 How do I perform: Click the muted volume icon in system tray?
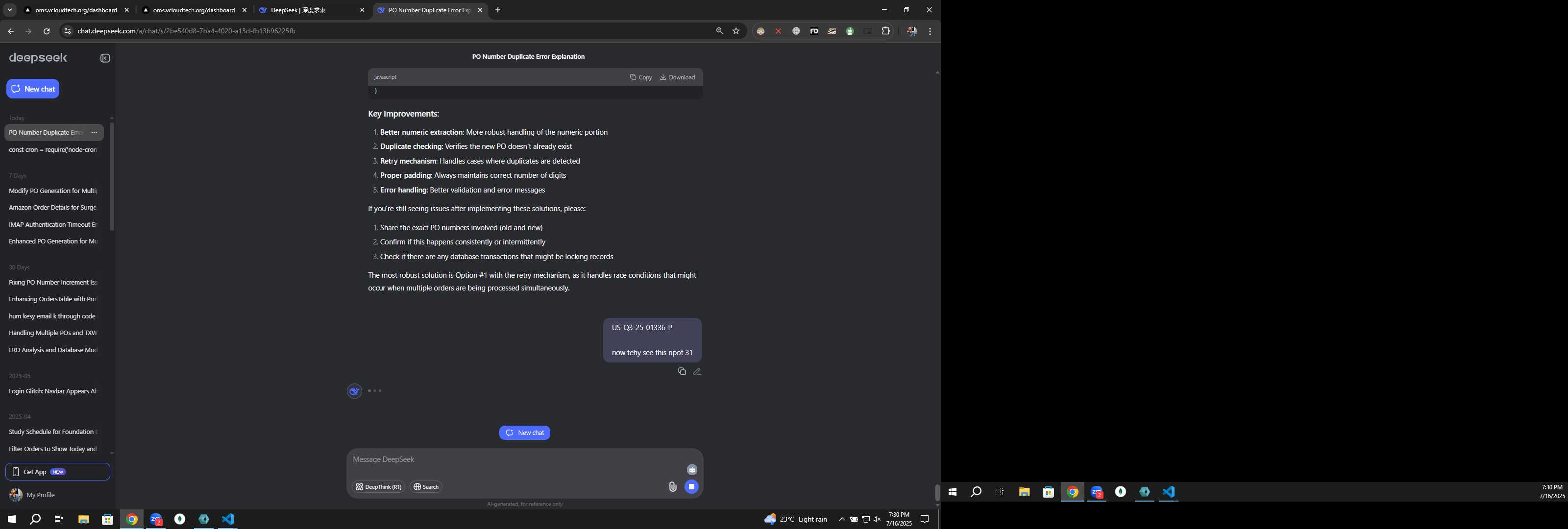877,519
